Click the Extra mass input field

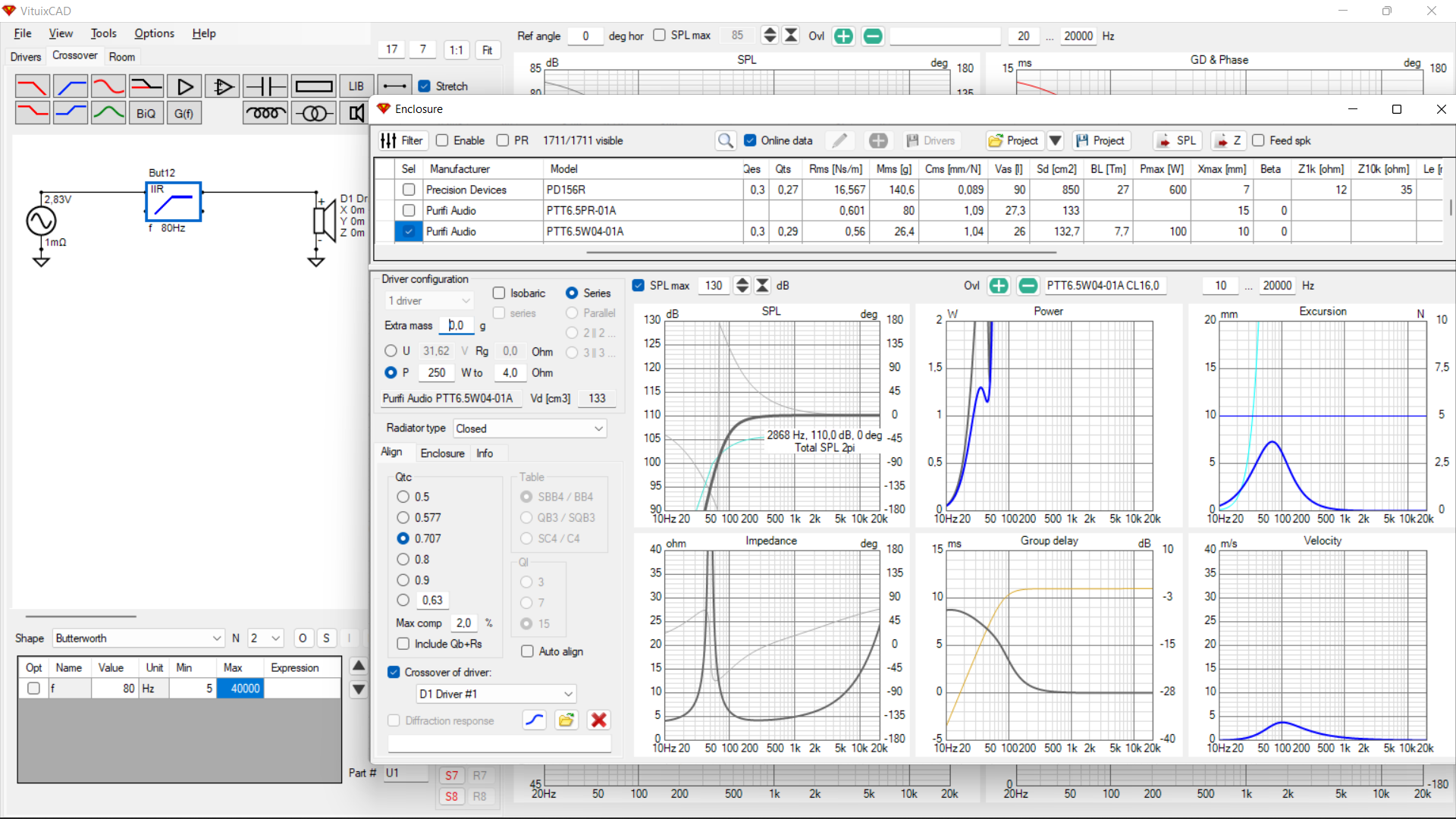[x=457, y=325]
